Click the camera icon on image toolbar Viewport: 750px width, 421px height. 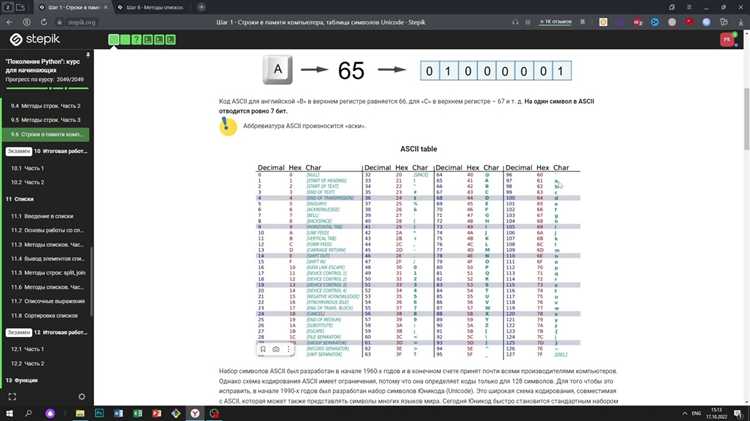coord(274,350)
